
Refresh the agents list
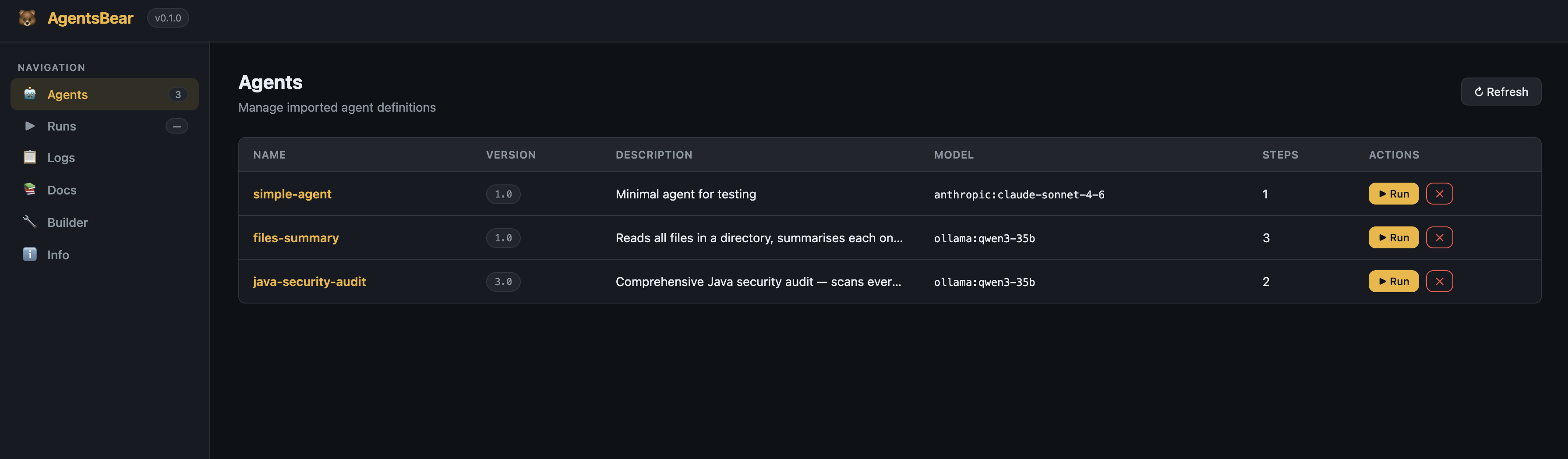pyautogui.click(x=1501, y=92)
